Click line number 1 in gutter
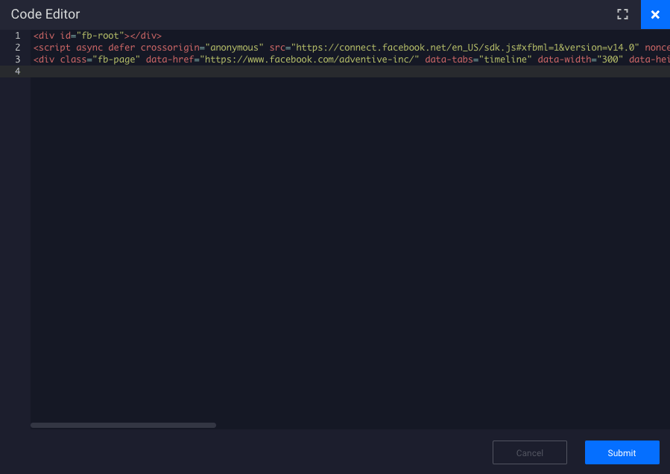 click(18, 35)
